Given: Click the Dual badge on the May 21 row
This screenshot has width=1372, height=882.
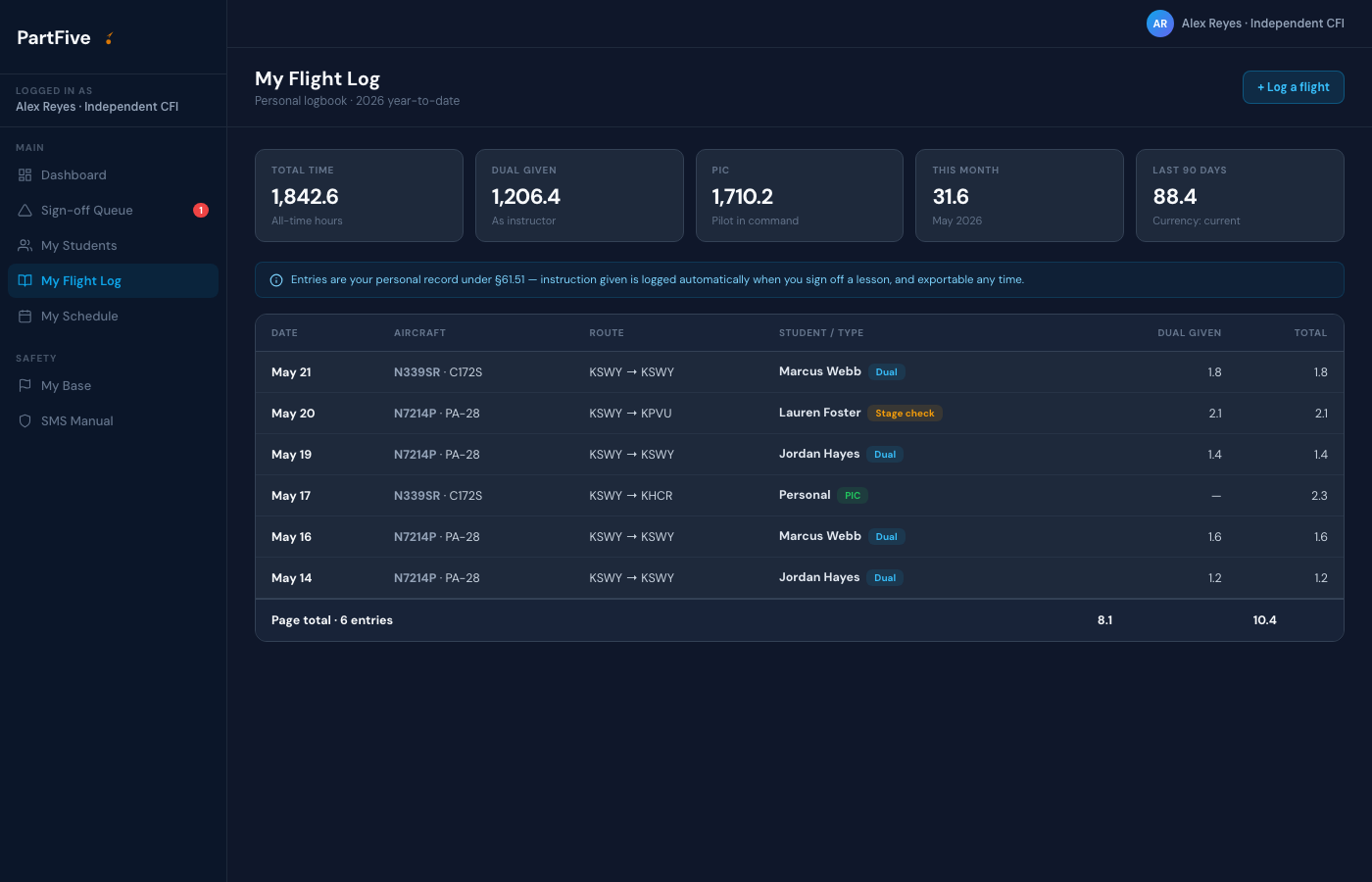Looking at the screenshot, I should pos(886,372).
